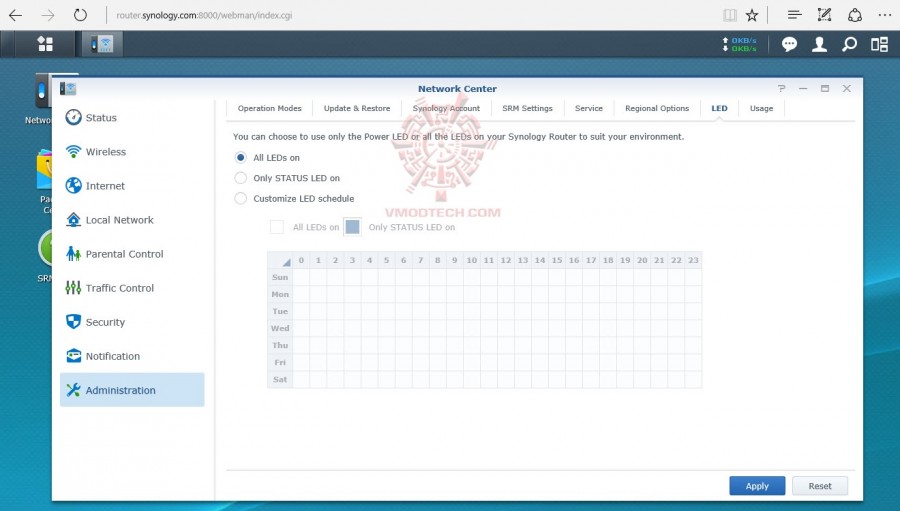Click the Wed row header in schedule
Screen dimensions: 900x511
280,328
